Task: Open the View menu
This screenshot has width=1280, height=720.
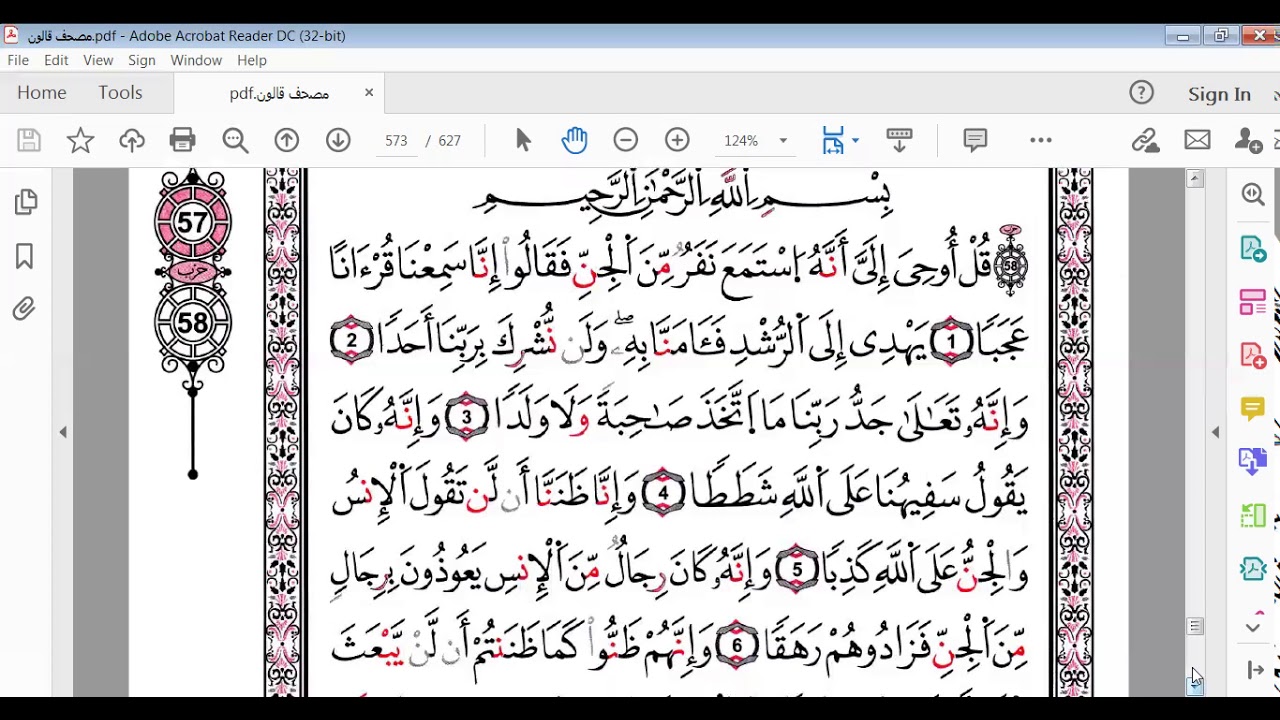Action: pyautogui.click(x=98, y=60)
